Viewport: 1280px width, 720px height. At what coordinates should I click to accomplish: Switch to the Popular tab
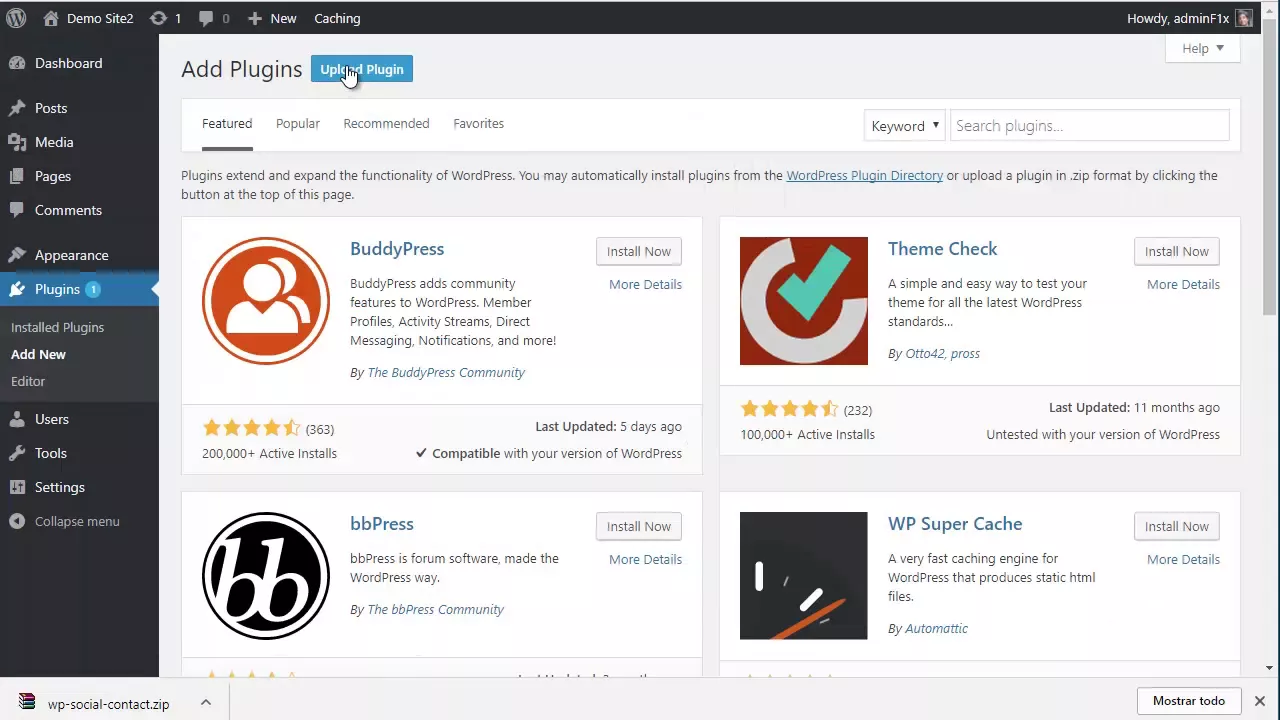click(x=298, y=123)
